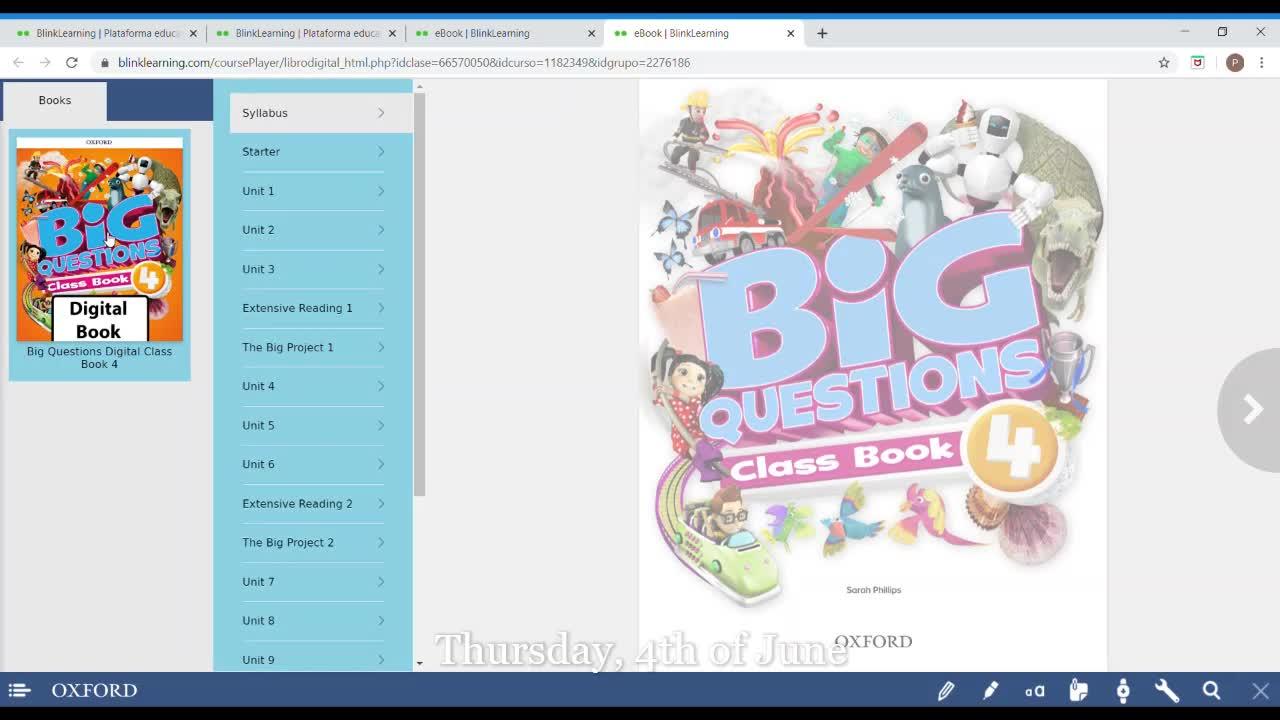Click the Big Questions Digital Class Book 4 title
Viewport: 1280px width, 720px height.
point(99,358)
